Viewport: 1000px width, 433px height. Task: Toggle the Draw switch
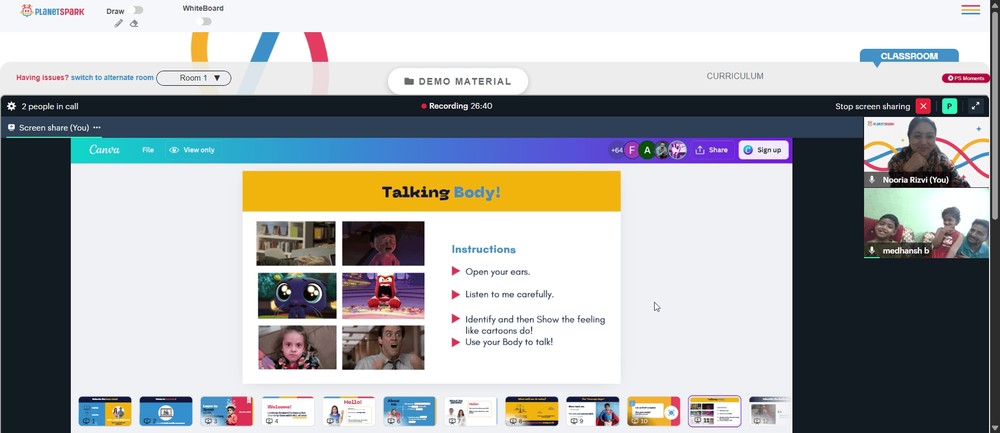[135, 10]
